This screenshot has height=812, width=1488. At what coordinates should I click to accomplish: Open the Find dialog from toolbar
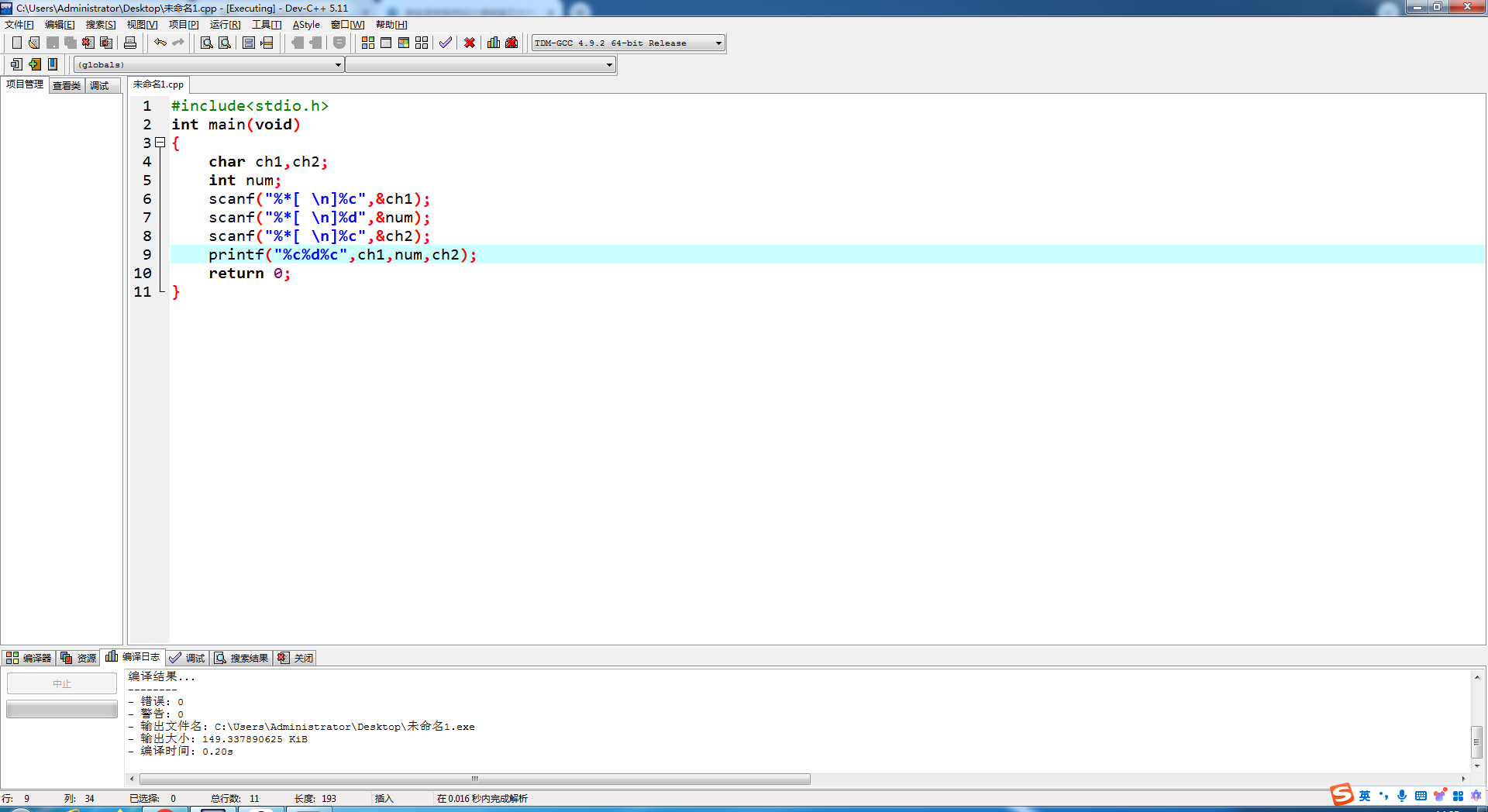207,43
